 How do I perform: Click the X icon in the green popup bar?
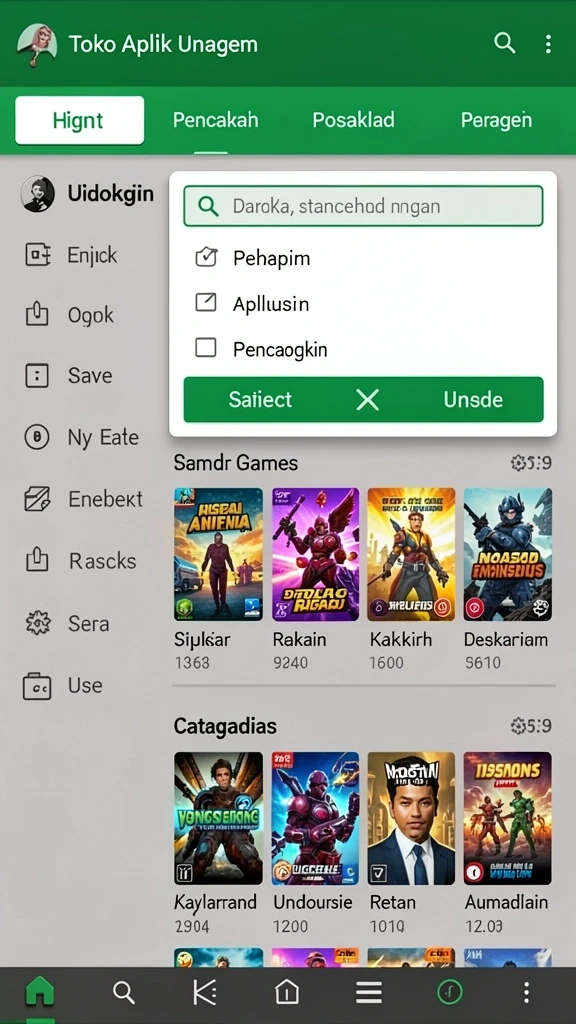tap(368, 400)
